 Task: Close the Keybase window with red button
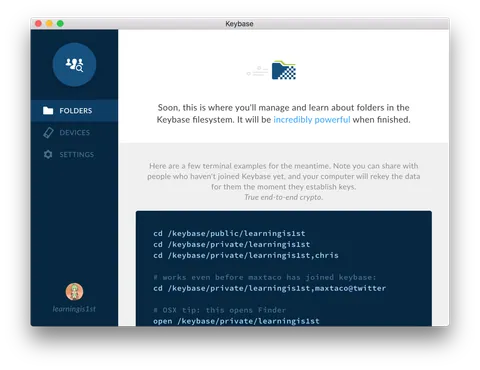tap(38, 24)
